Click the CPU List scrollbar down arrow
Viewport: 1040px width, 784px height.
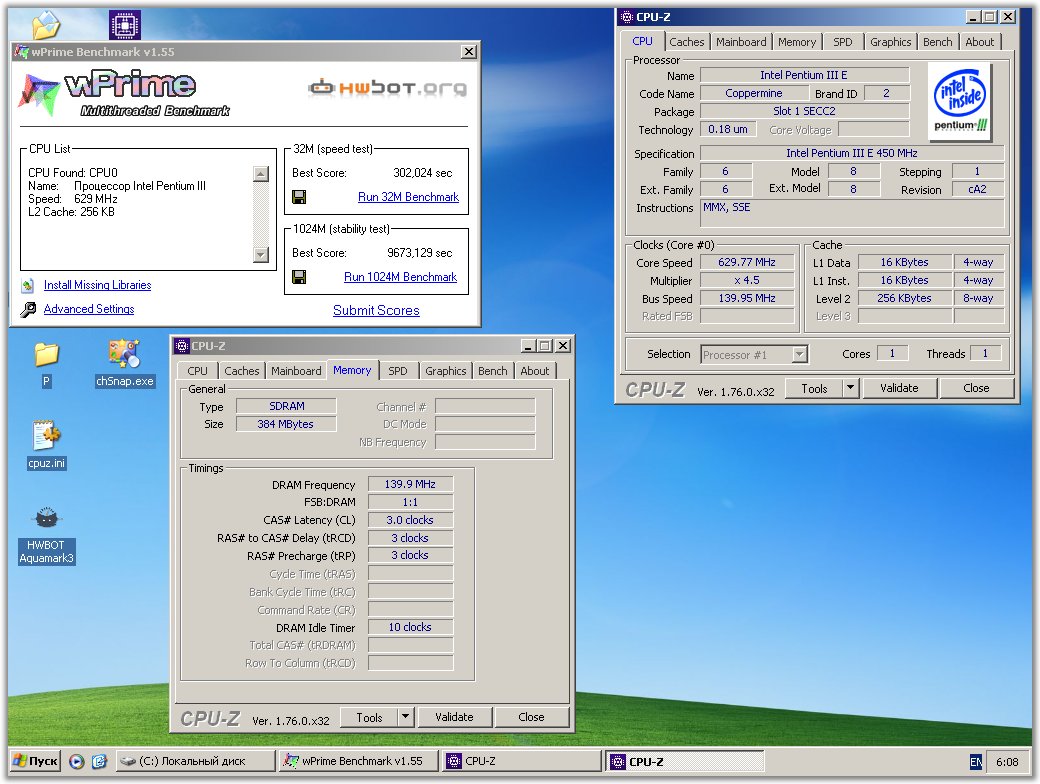261,255
